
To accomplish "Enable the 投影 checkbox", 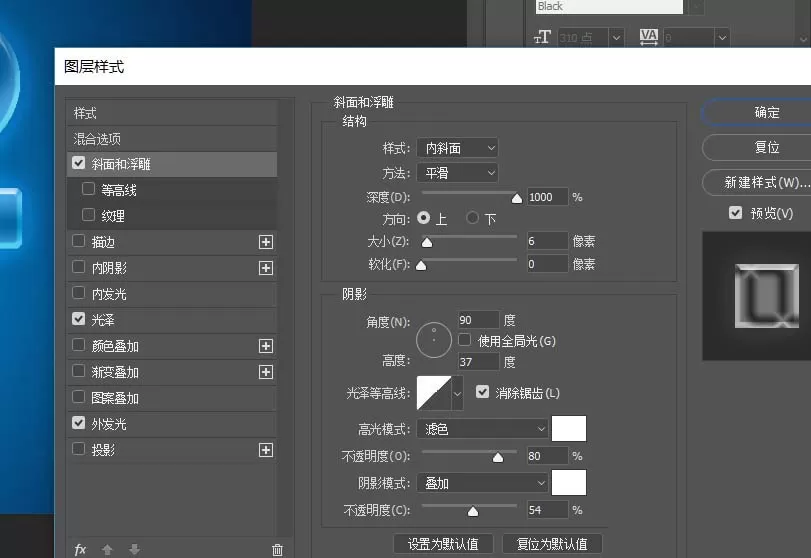I will coord(79,449).
